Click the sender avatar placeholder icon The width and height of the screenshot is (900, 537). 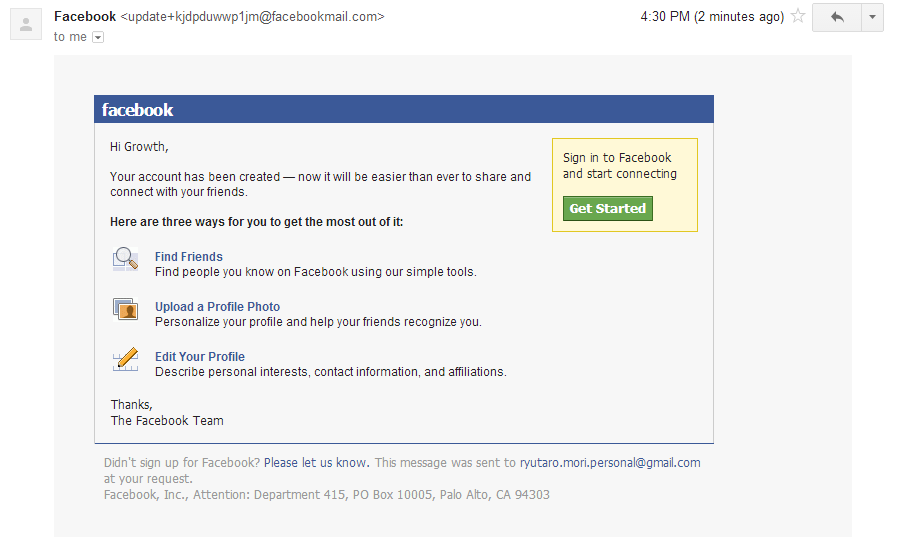pos(25,24)
